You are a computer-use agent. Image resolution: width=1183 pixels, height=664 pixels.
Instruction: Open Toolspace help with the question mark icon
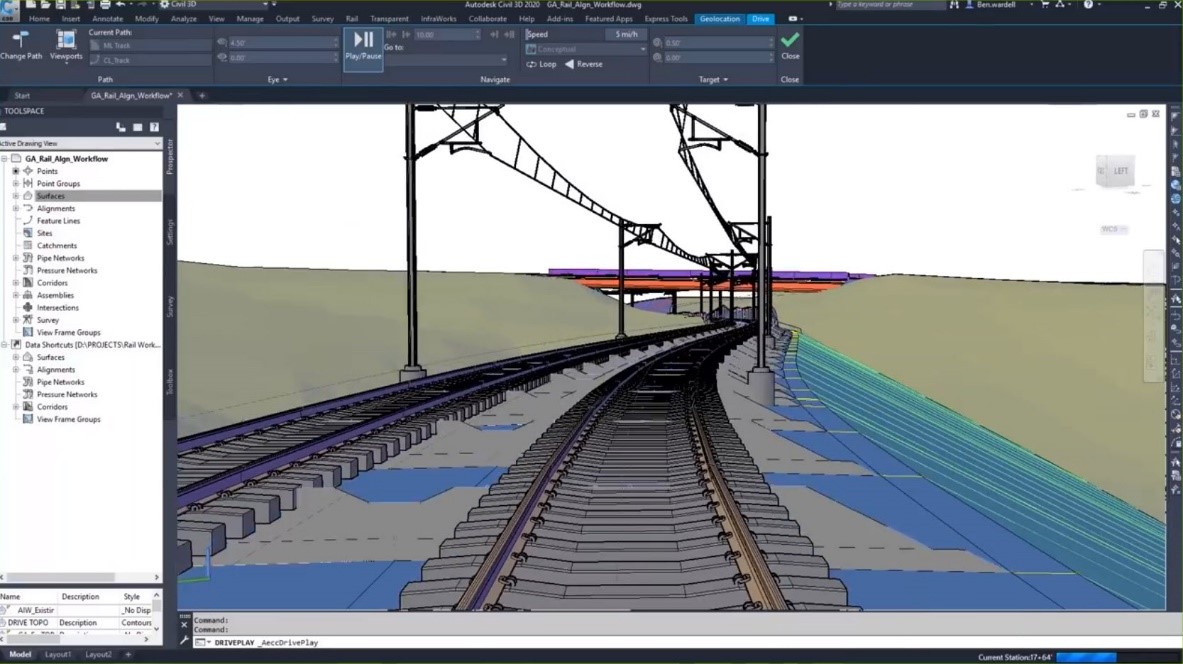[x=153, y=127]
